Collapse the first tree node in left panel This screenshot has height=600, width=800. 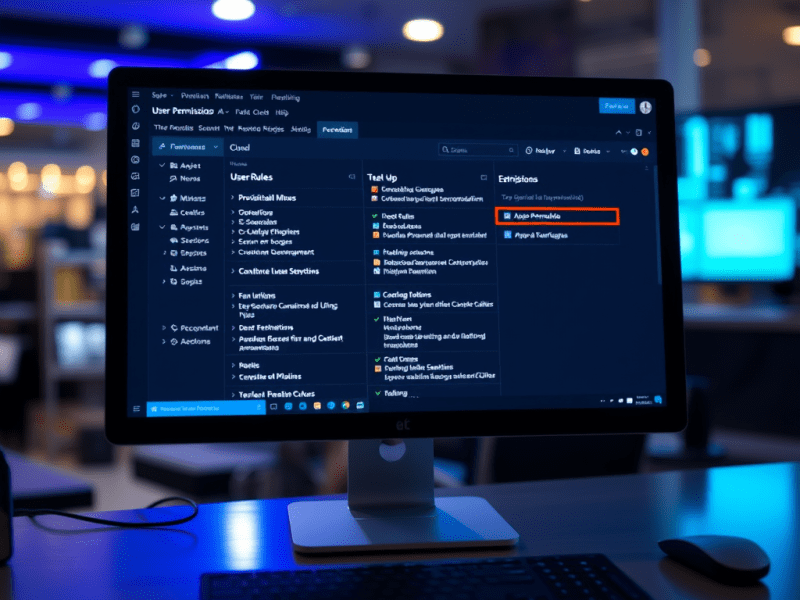[162, 166]
